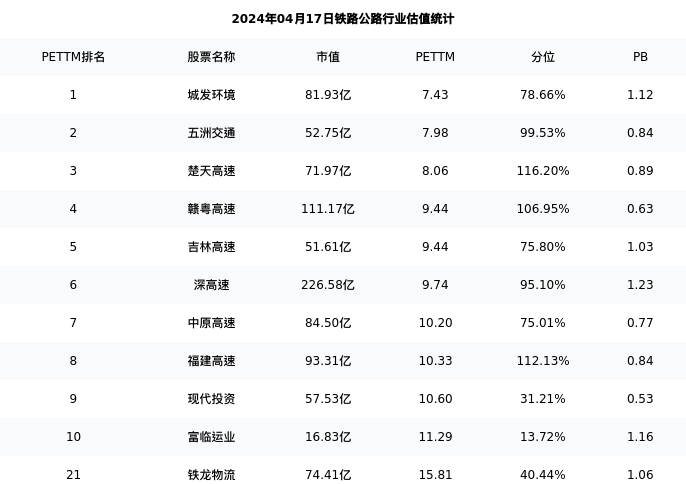Click market value 226.58亿
Screen dimensions: 686x484
(x=328, y=285)
